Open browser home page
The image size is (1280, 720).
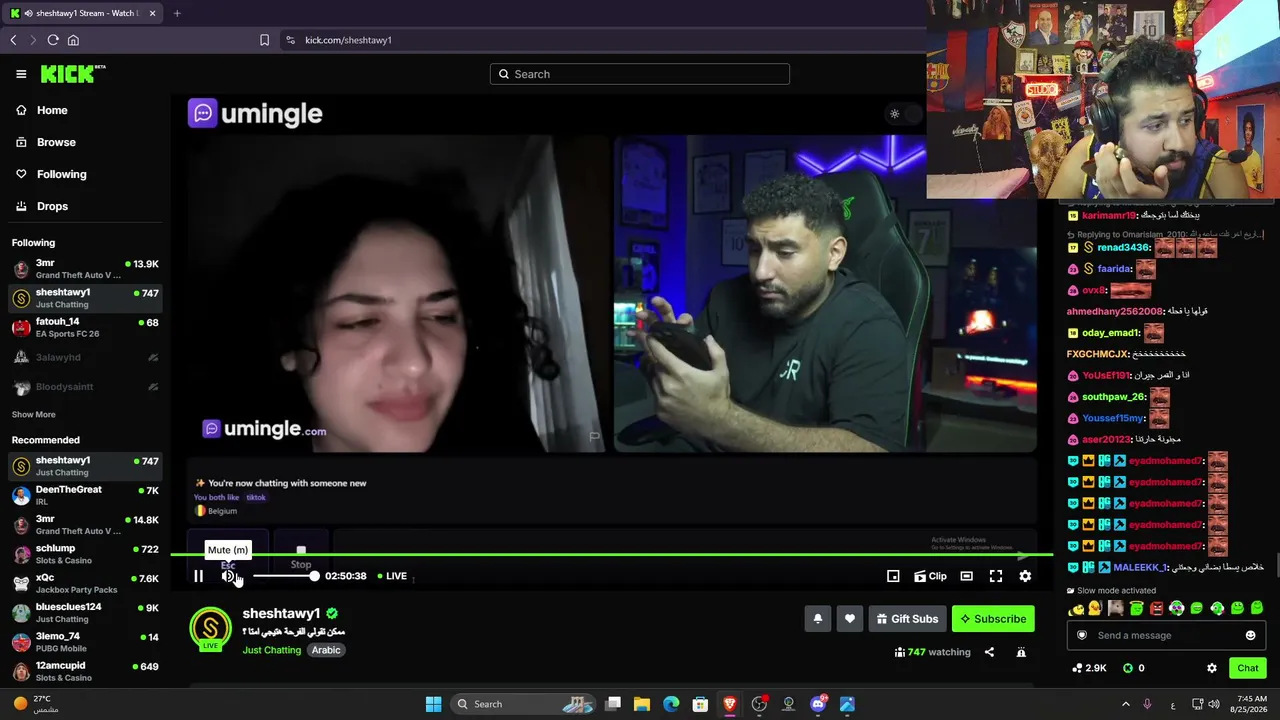[x=73, y=40]
